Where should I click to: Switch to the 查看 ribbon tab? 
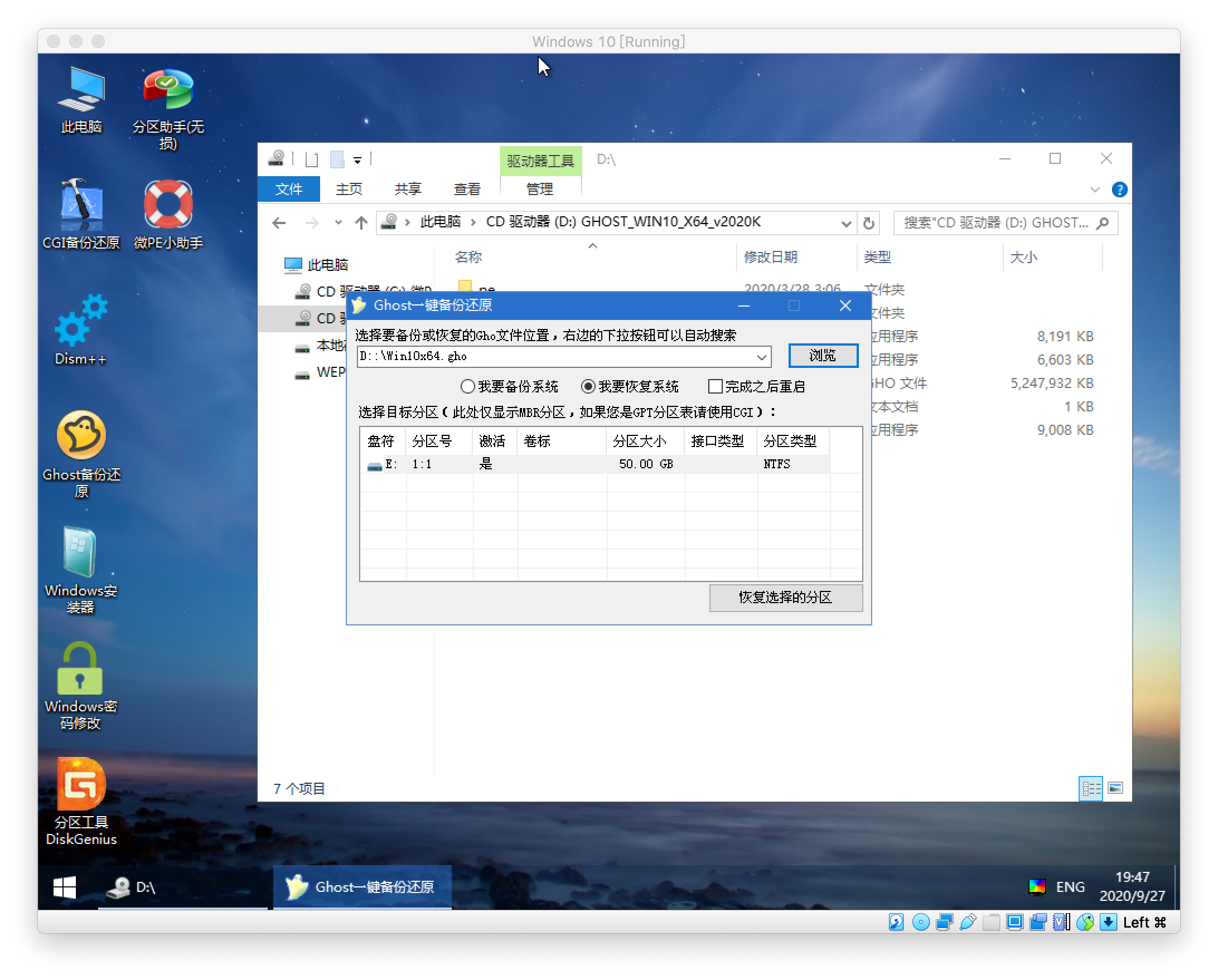coord(467,189)
